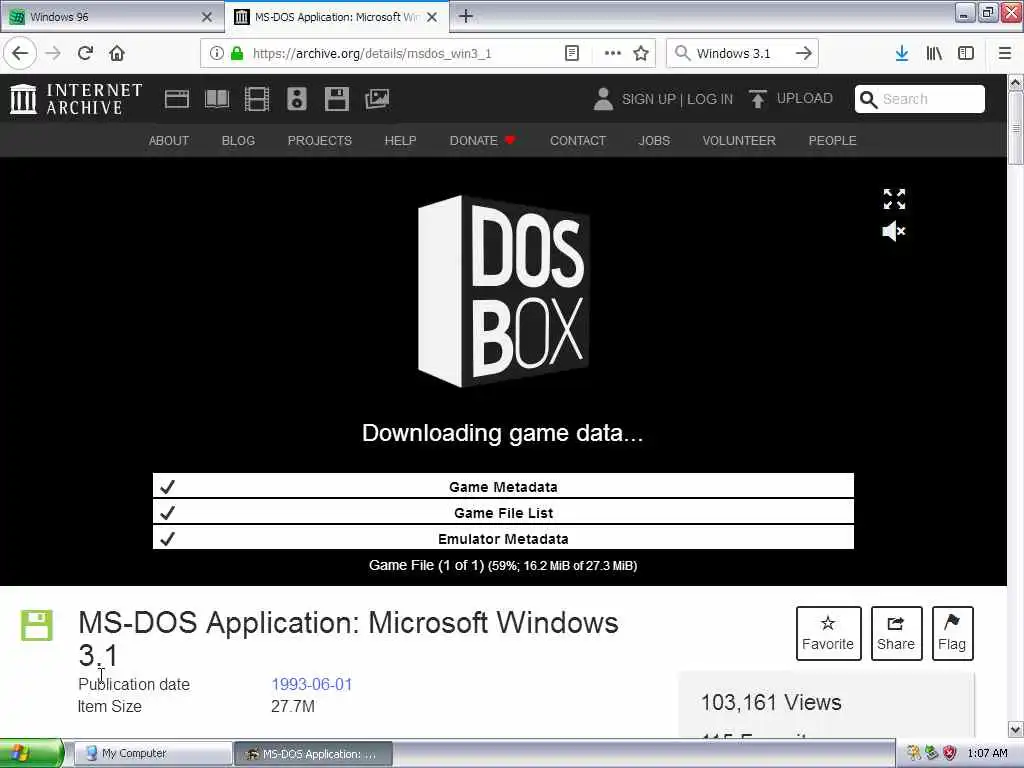1024x768 pixels.
Task: Flag this item
Action: (952, 633)
